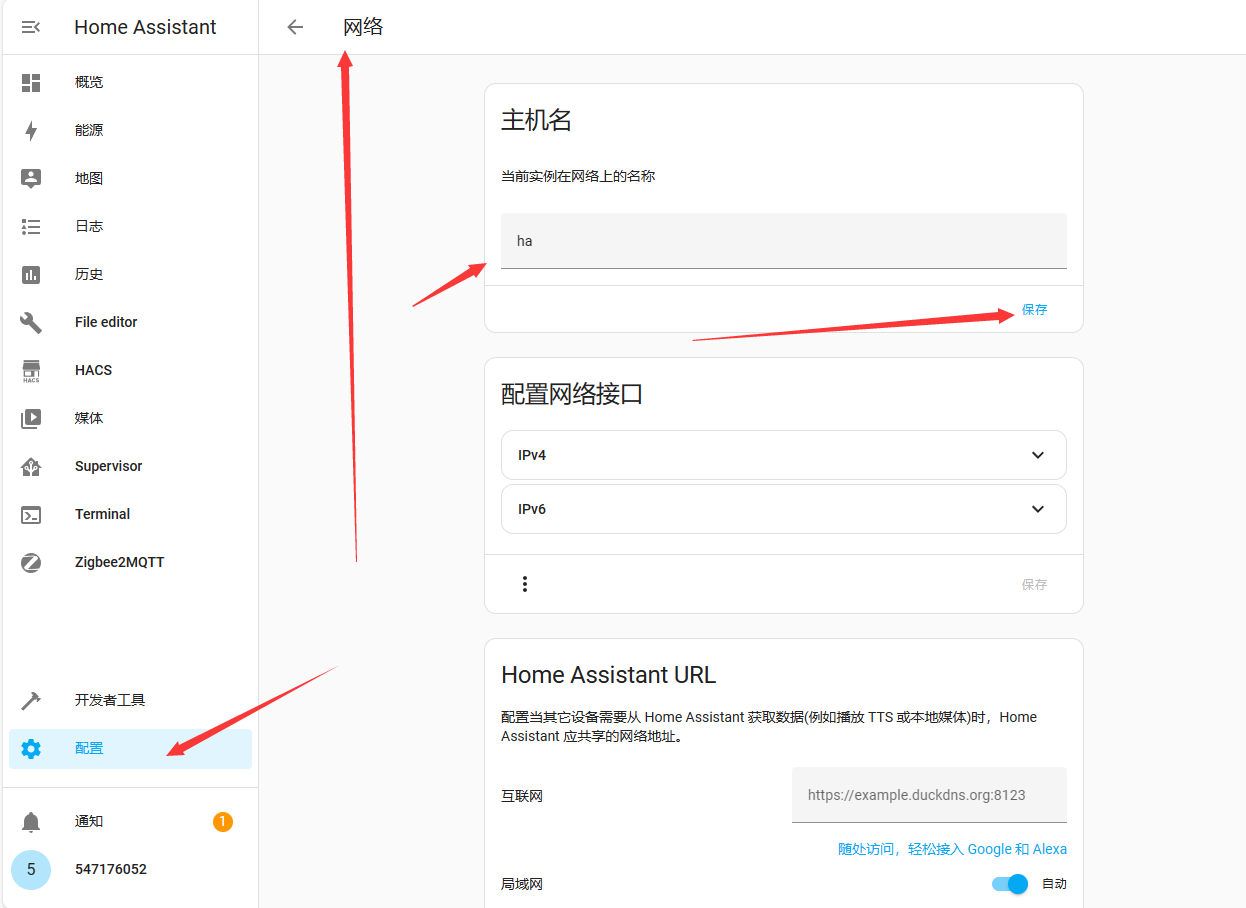Select the 互联网 label
The height and width of the screenshot is (908, 1246).
[522, 796]
